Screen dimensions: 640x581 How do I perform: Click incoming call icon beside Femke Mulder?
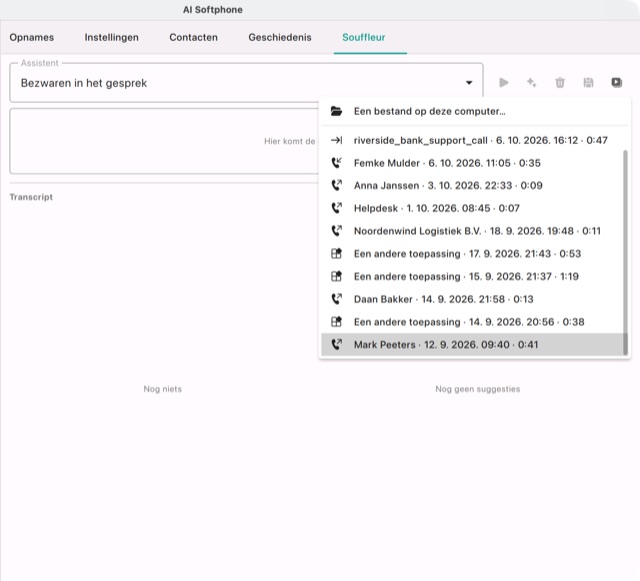336,163
